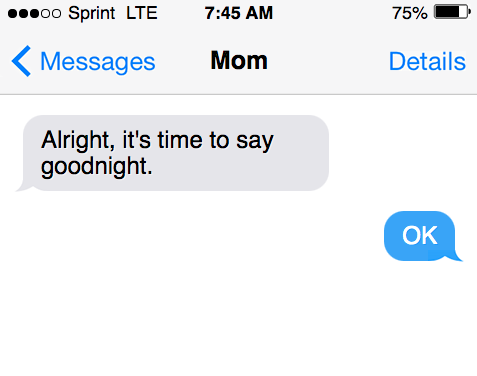Go back to Messages list

(83, 61)
